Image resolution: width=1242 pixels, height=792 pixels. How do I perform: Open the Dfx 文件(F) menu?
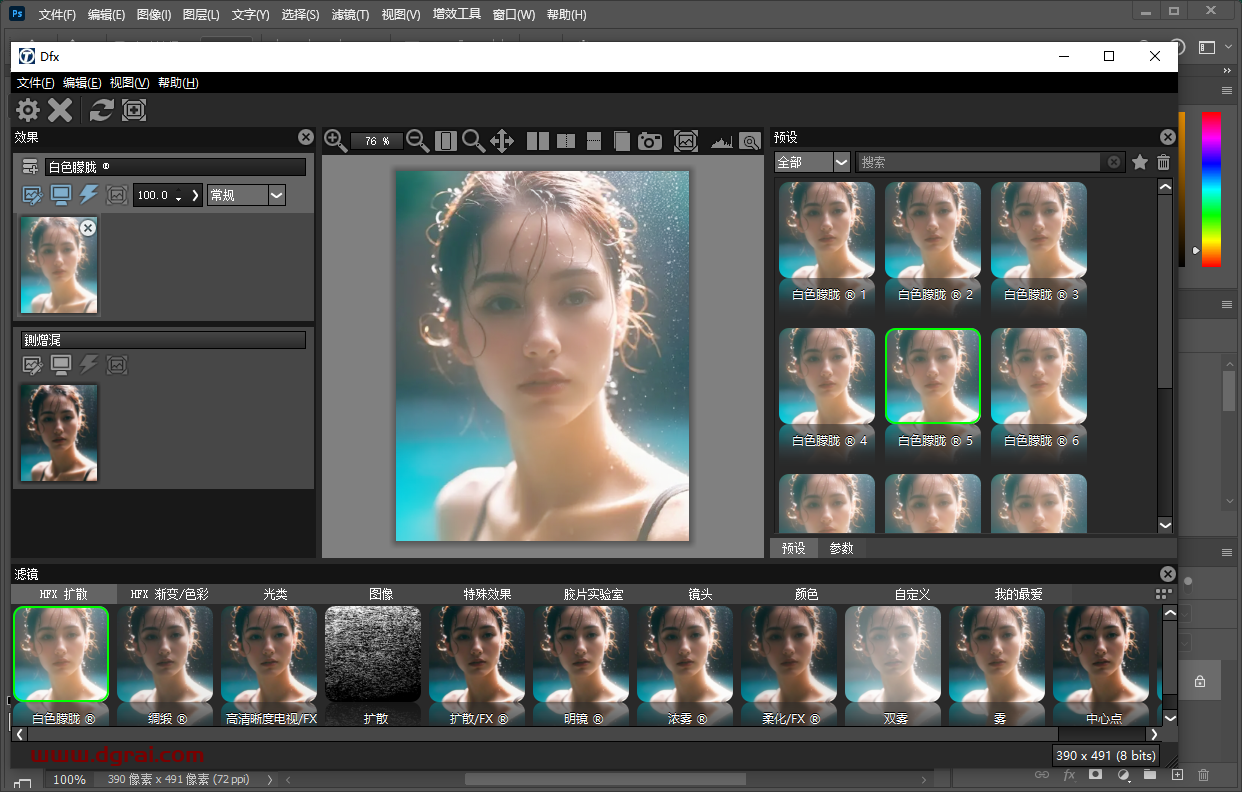pyautogui.click(x=36, y=83)
